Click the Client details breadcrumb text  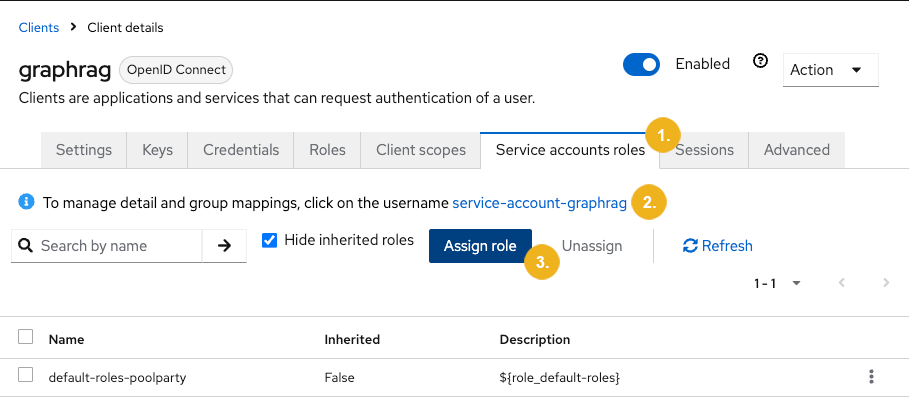point(125,28)
